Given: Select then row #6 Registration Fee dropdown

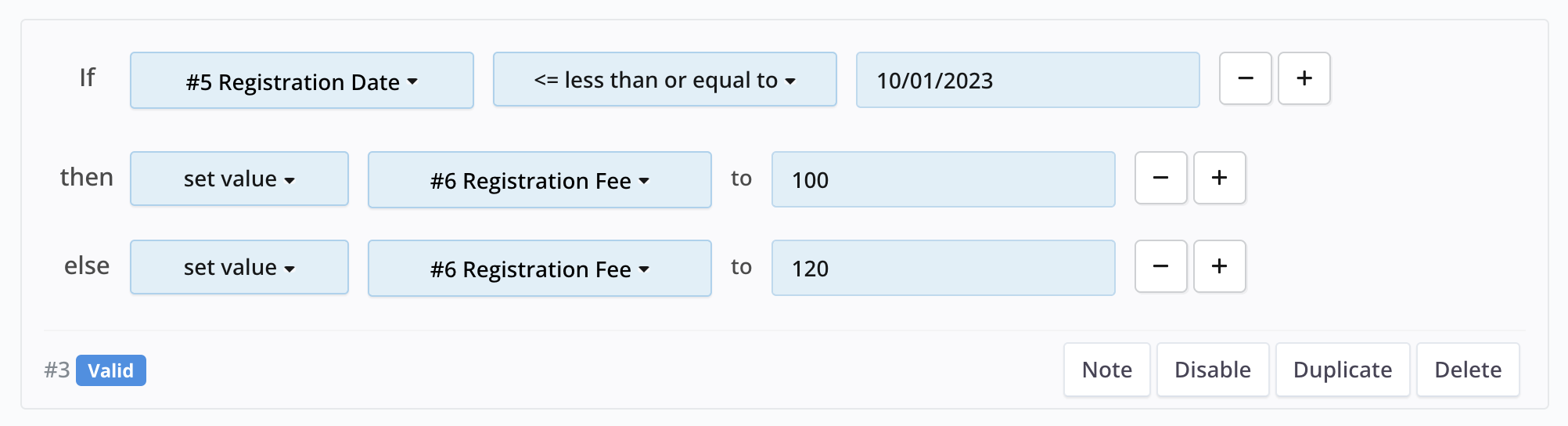Looking at the screenshot, I should pos(539,180).
